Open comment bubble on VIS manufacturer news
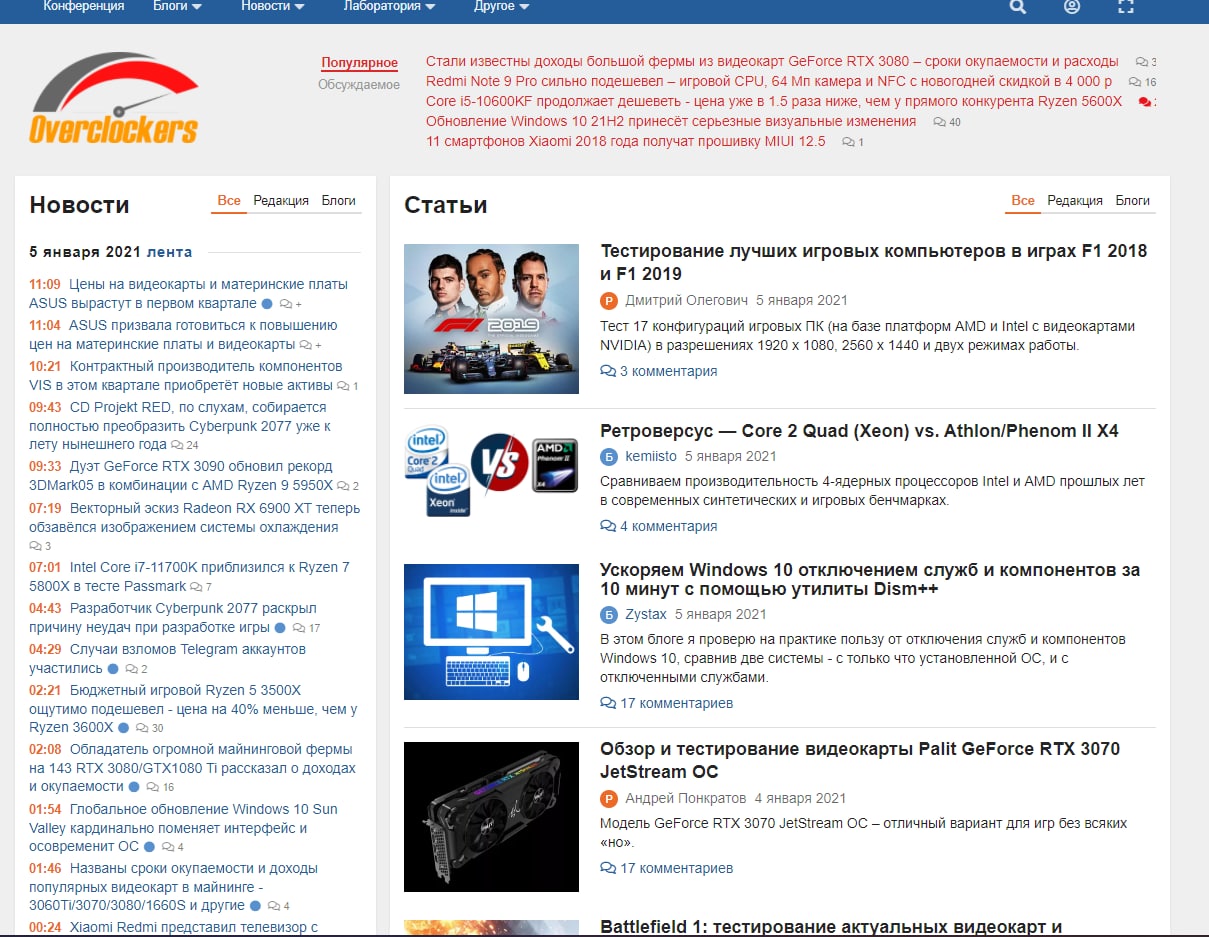Screen dimensions: 1209x937 (x=343, y=386)
